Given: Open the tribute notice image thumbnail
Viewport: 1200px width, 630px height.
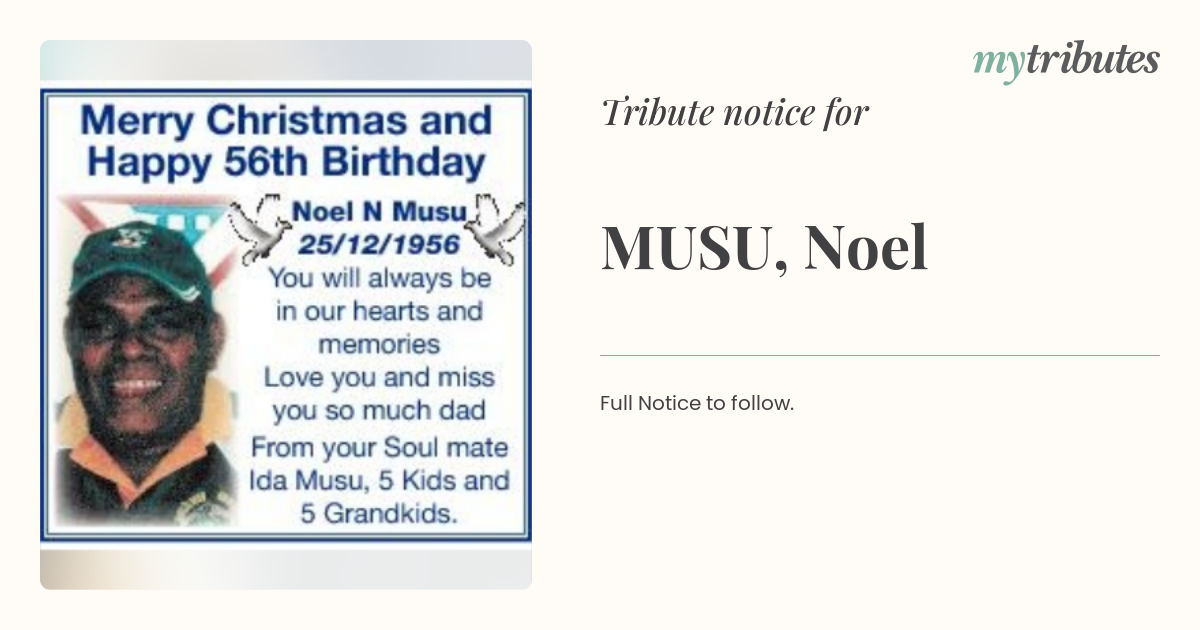Looking at the screenshot, I should click(286, 315).
